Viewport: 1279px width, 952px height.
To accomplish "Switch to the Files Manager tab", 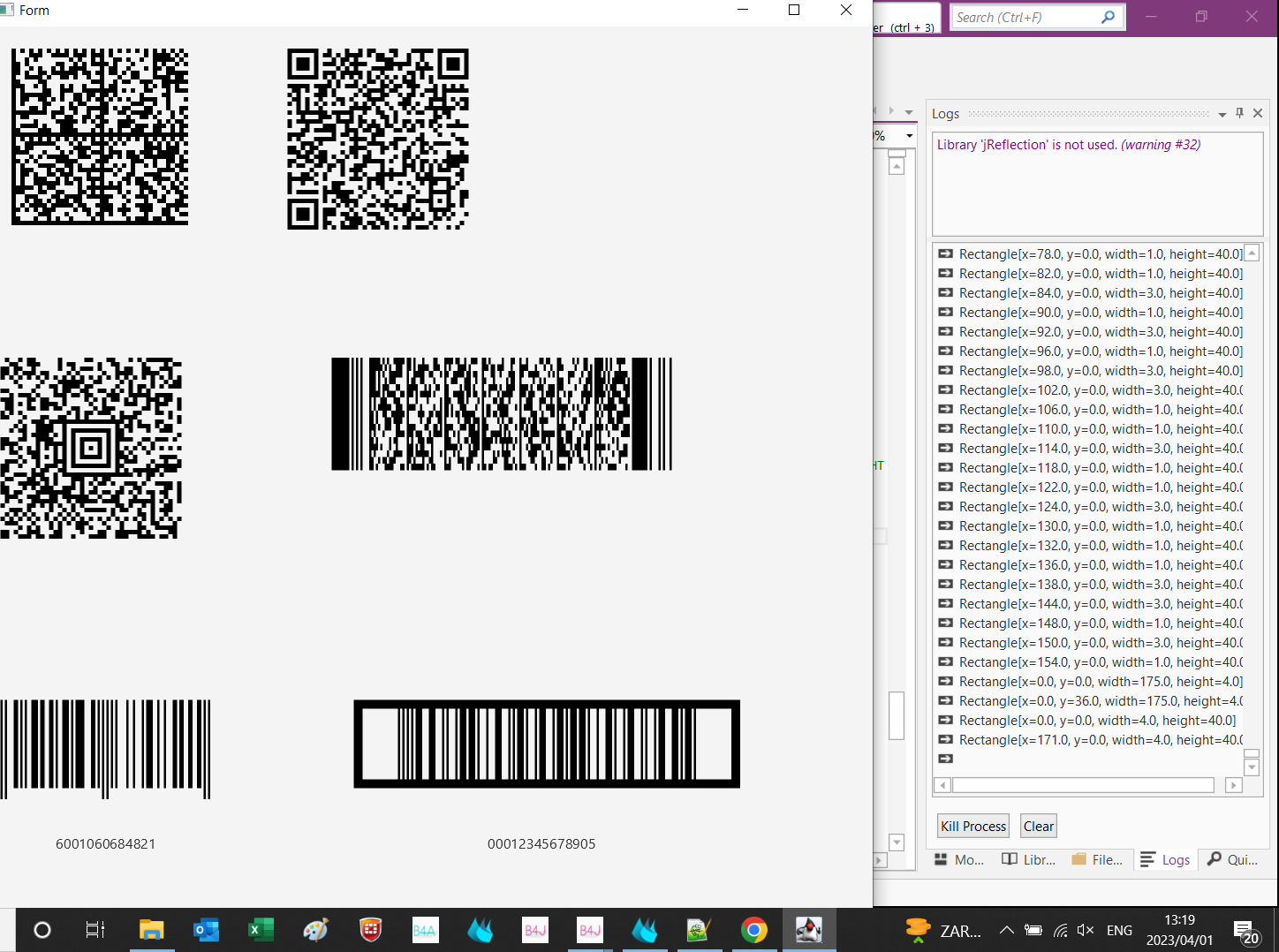I will (1097, 859).
